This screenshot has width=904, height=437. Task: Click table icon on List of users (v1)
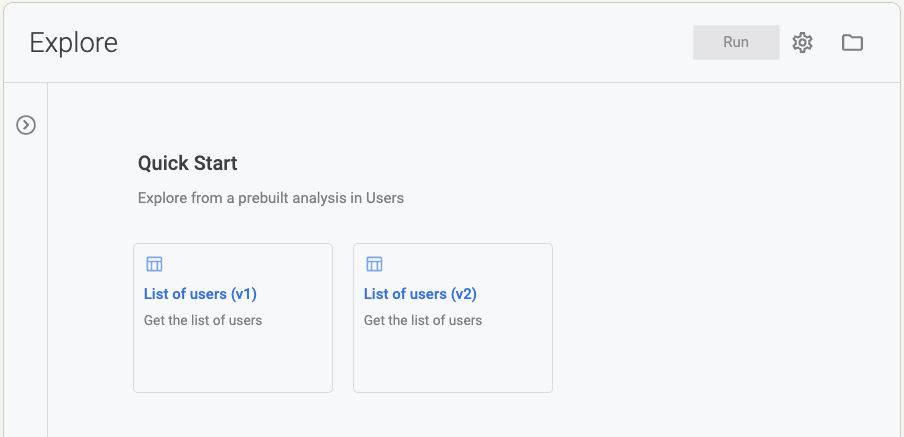pyautogui.click(x=154, y=264)
